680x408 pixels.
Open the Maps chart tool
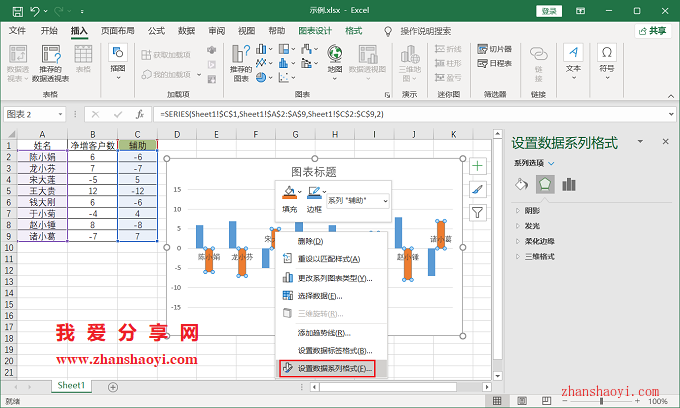coord(335,62)
